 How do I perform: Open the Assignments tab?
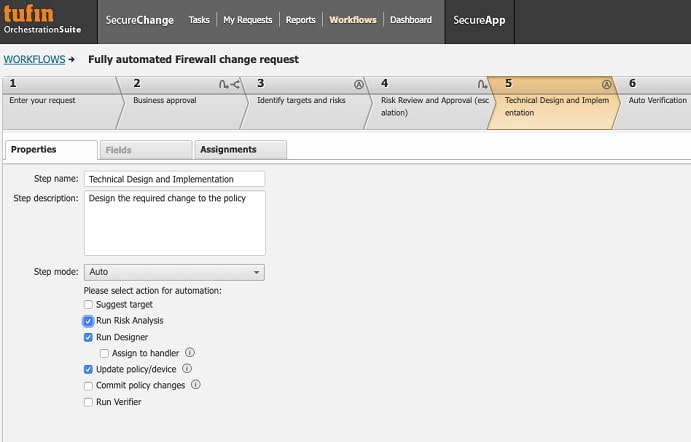[x=241, y=150]
